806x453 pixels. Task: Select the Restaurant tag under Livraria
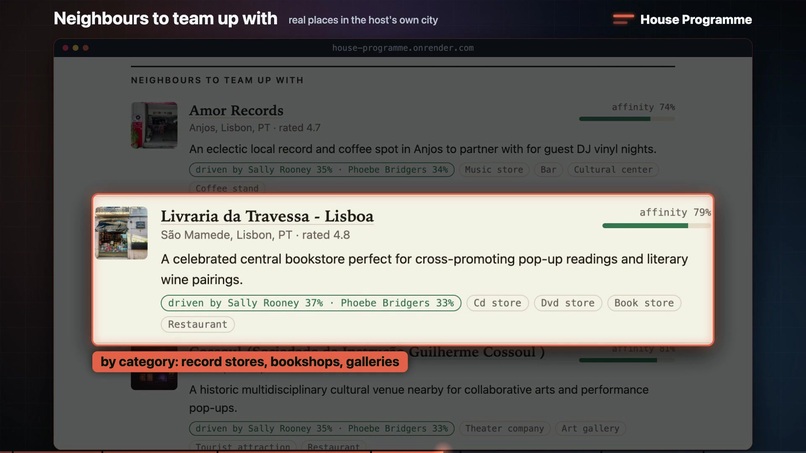tap(197, 324)
